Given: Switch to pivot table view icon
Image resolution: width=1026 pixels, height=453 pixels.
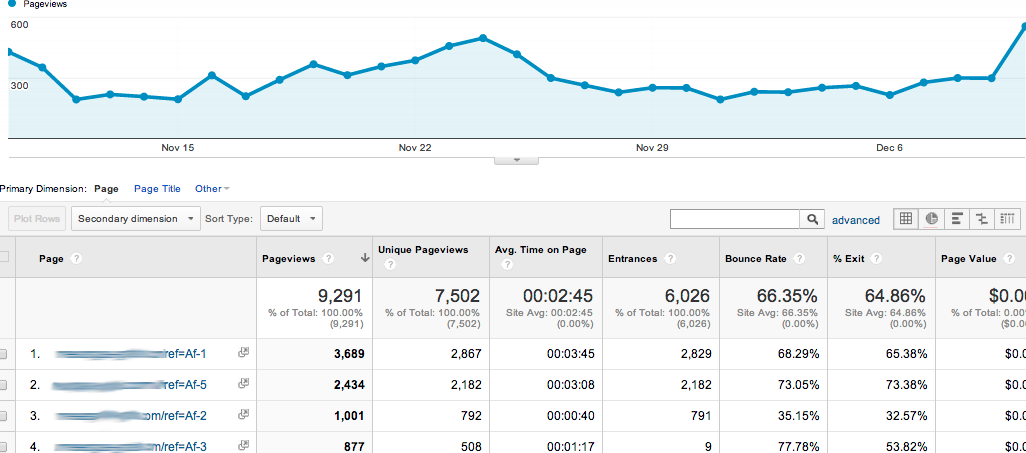Looking at the screenshot, I should [1007, 219].
